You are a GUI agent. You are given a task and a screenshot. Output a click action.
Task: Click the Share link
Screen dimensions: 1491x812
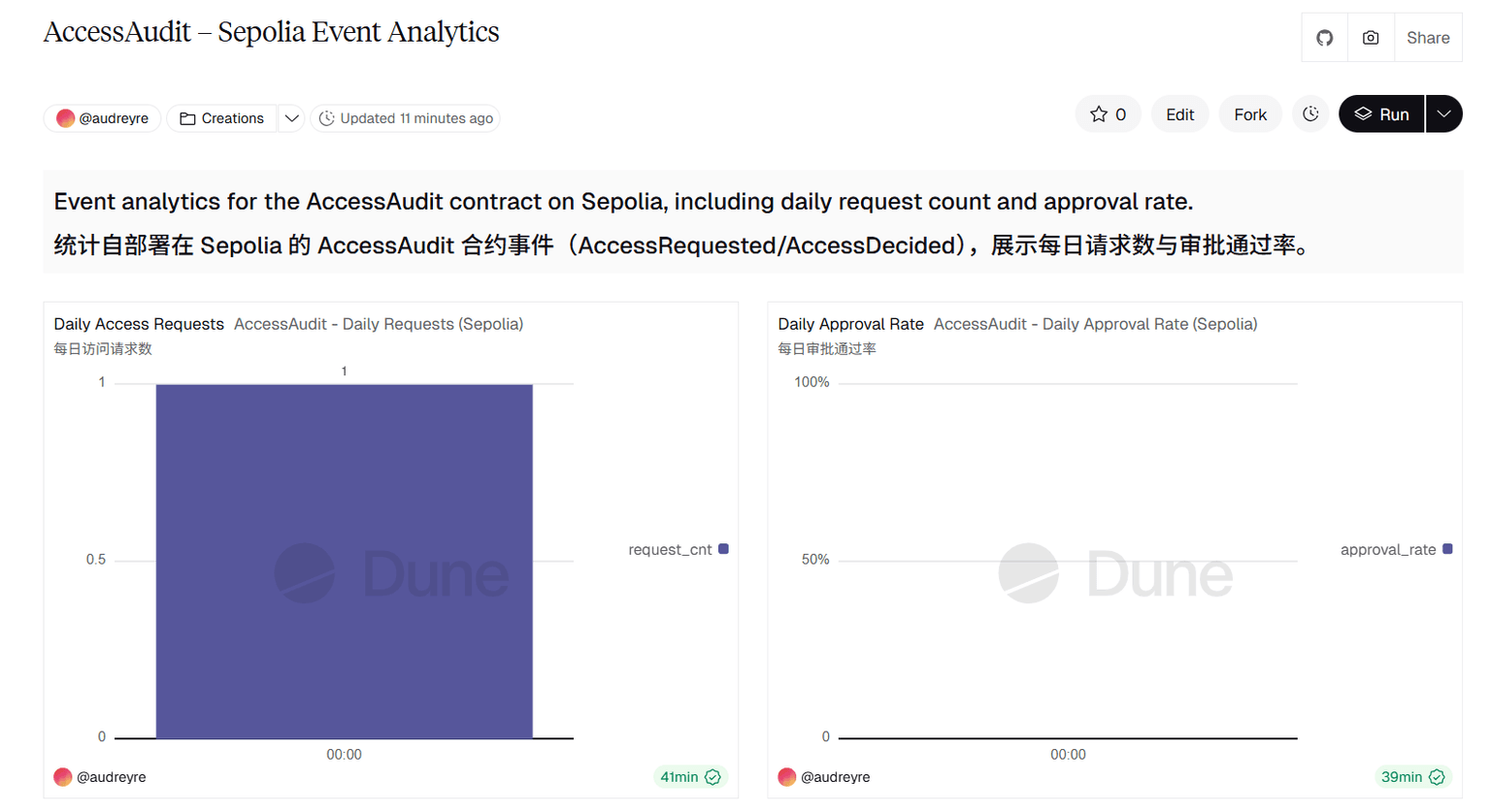(1427, 37)
